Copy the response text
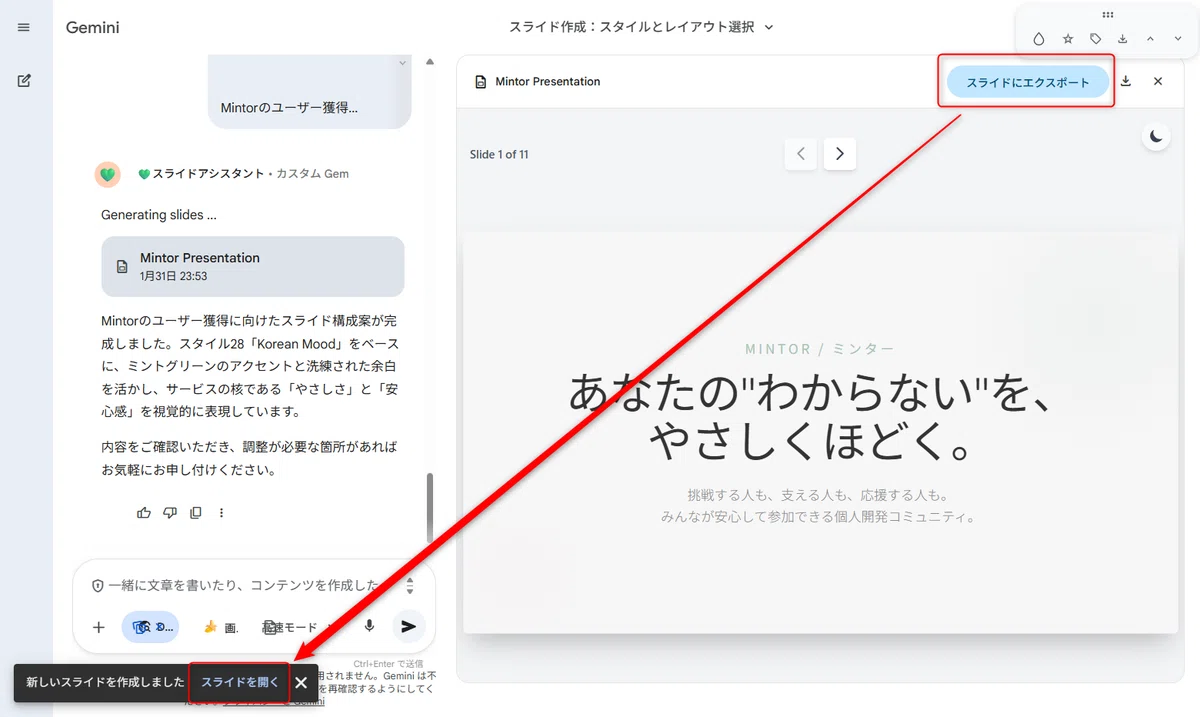This screenshot has width=1200, height=717. 196,513
